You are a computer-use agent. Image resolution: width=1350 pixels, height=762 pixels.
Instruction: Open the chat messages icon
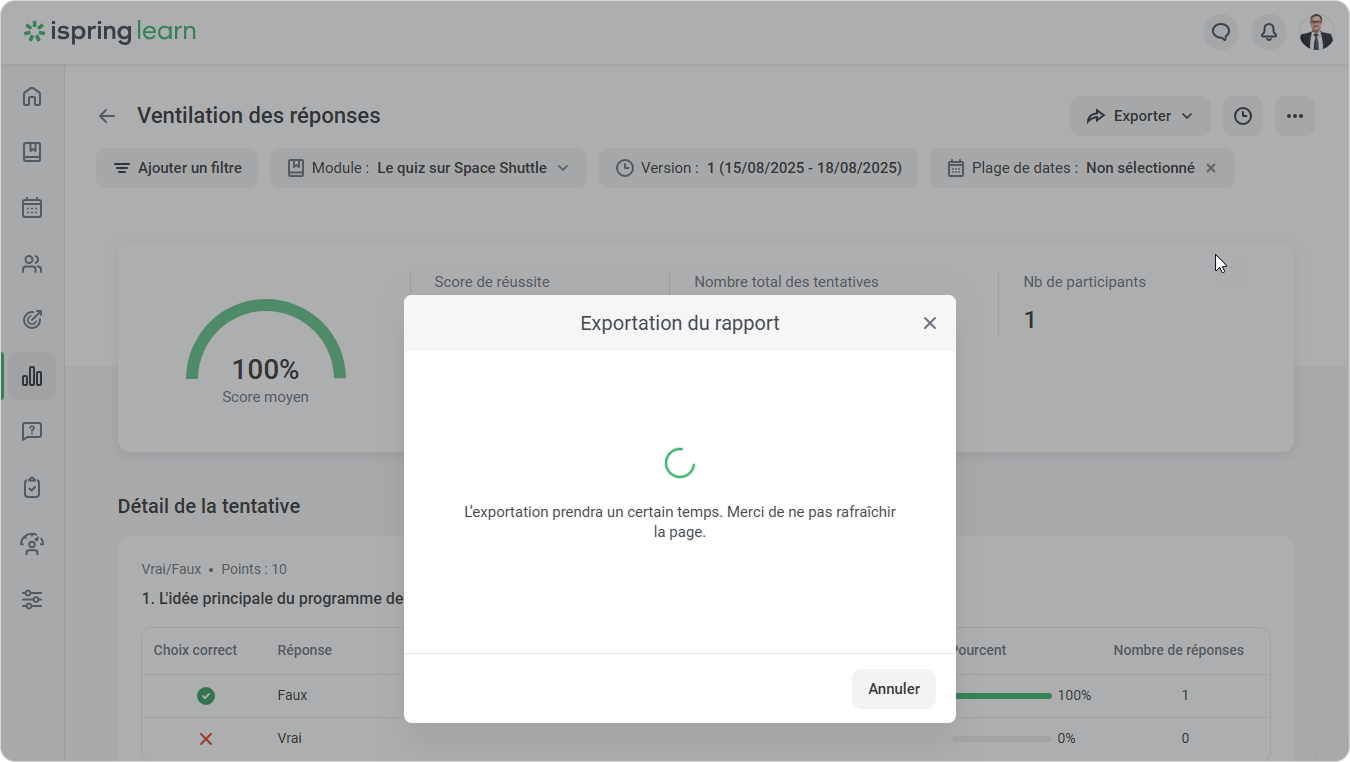click(x=1220, y=32)
